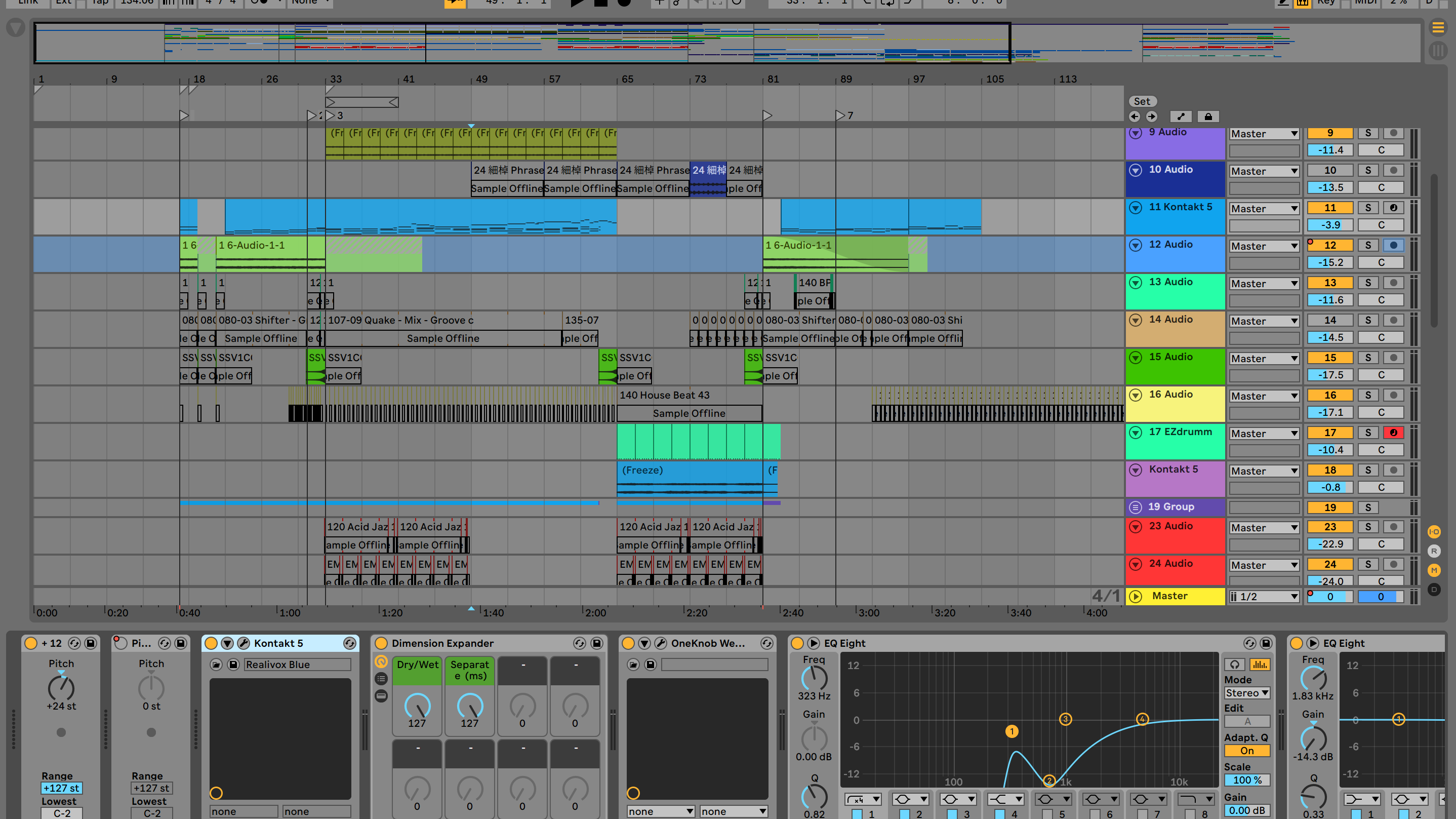Toggle overview triangle at top left
1456x819 pixels.
[15, 28]
